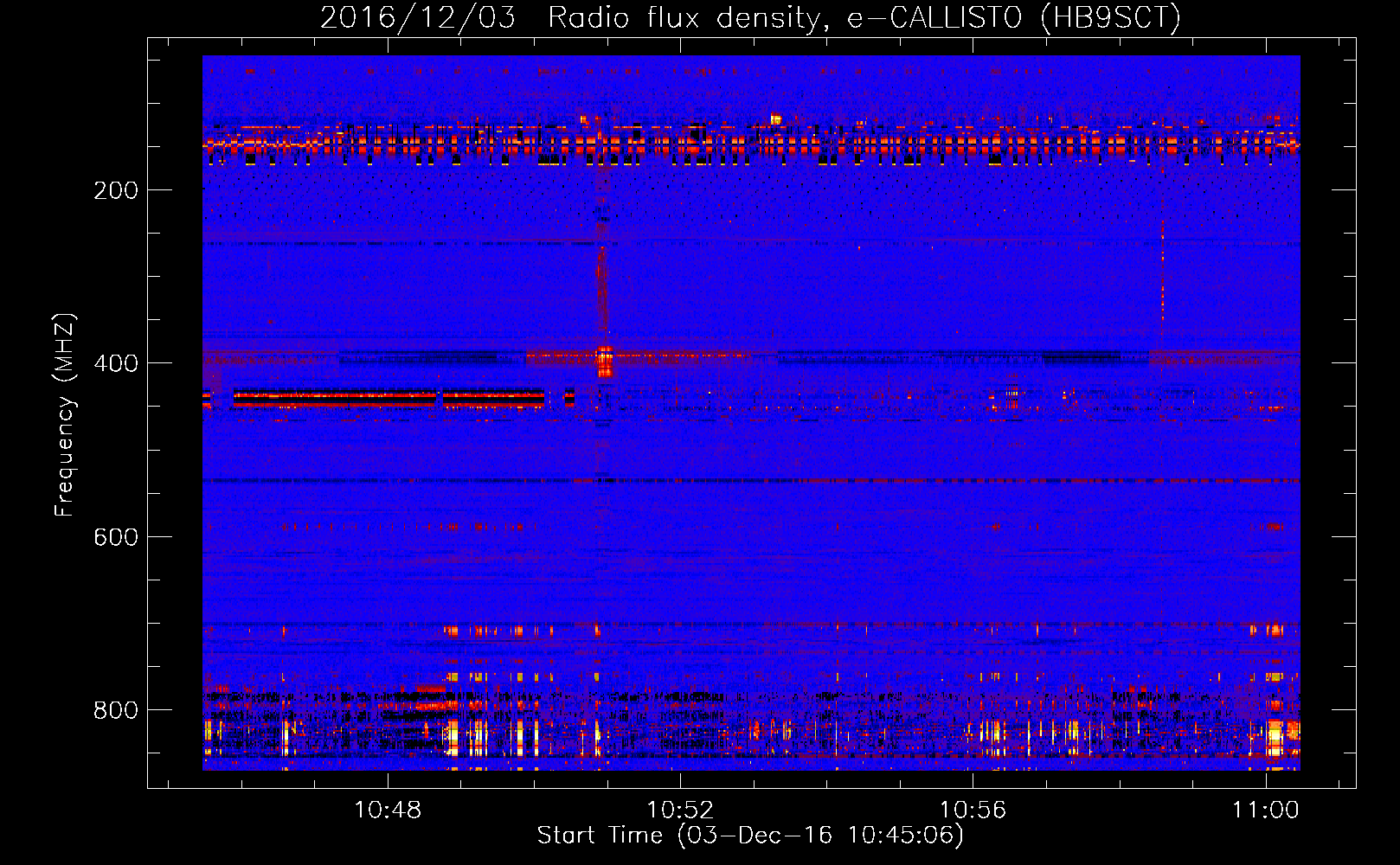Click the 'Frequency (MHZ)' y-axis label

(65, 415)
